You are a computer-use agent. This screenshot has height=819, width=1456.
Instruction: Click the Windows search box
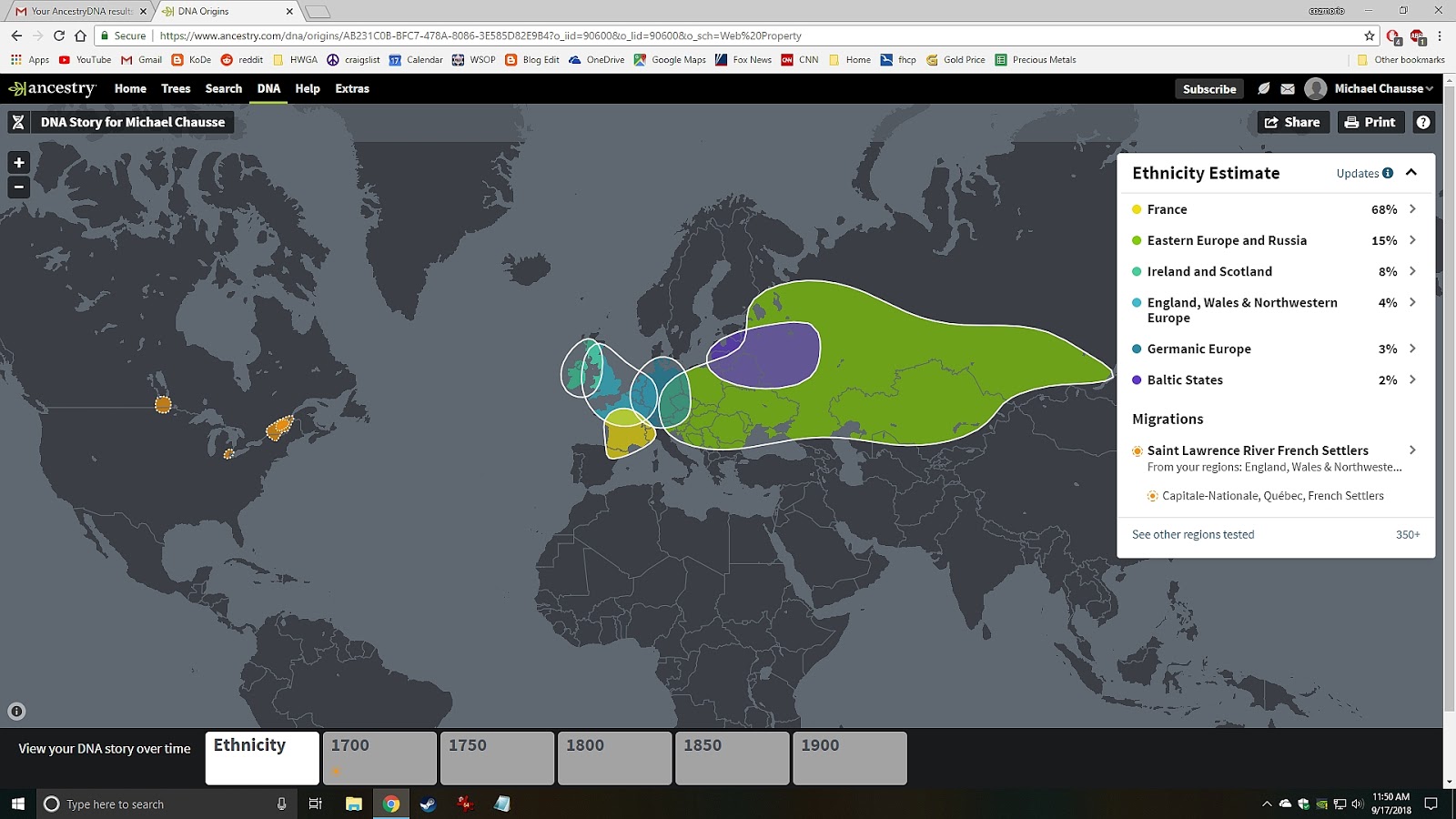tap(166, 804)
